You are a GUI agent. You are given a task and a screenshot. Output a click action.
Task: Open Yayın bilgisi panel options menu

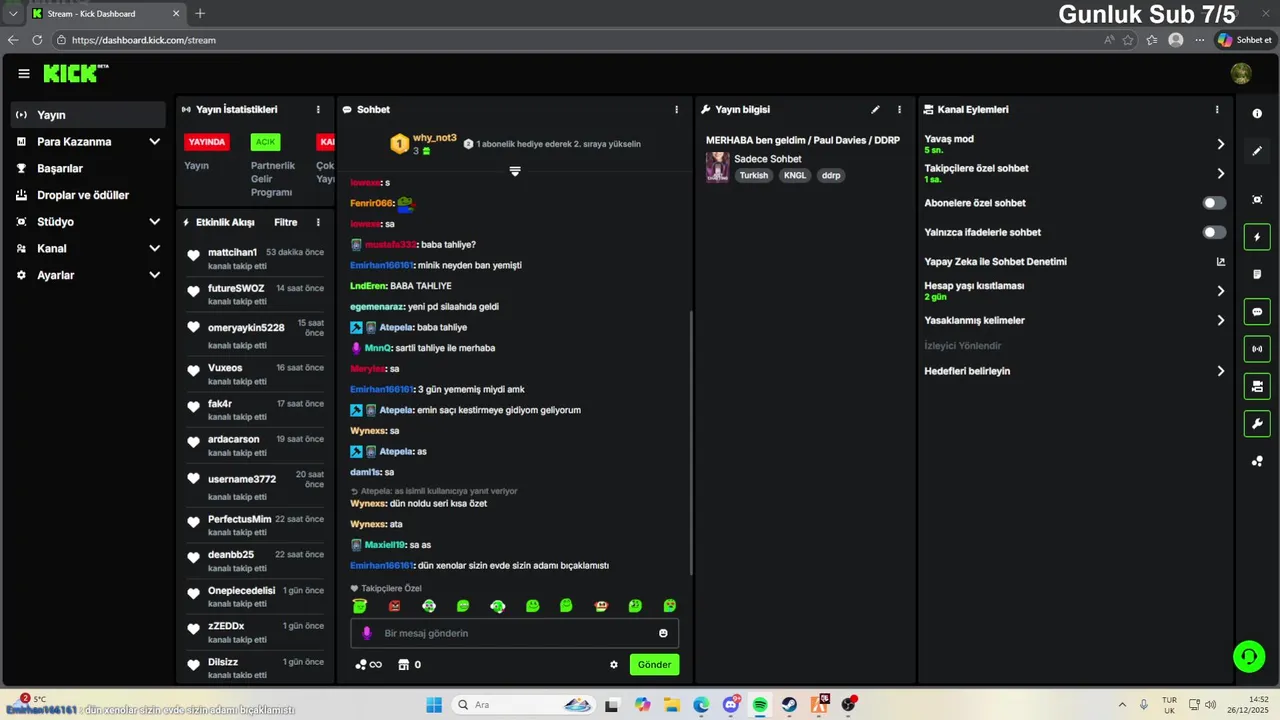pyautogui.click(x=899, y=110)
